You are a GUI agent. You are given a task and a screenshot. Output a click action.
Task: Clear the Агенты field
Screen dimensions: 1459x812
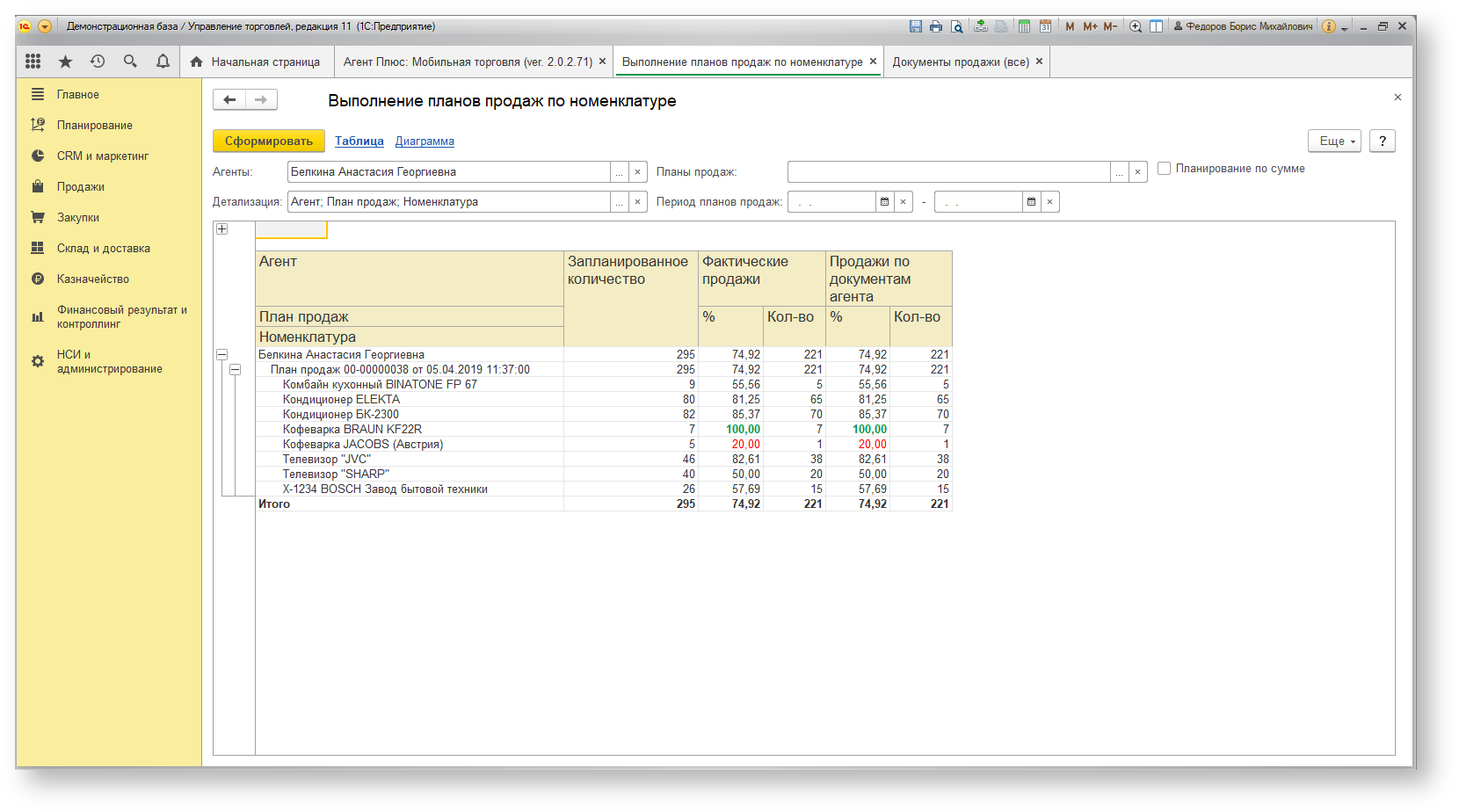638,172
